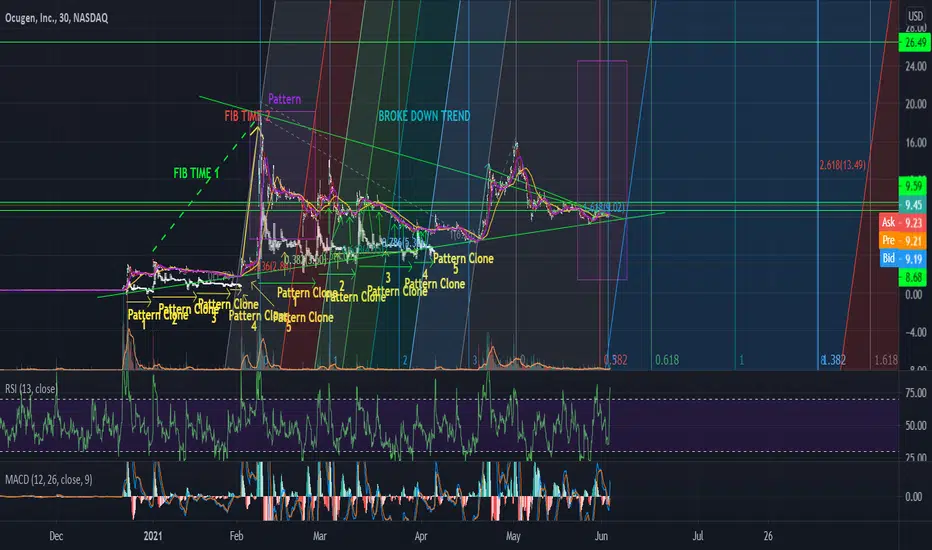Click the 9.59 green price label
932x550 pixels.
tap(915, 186)
